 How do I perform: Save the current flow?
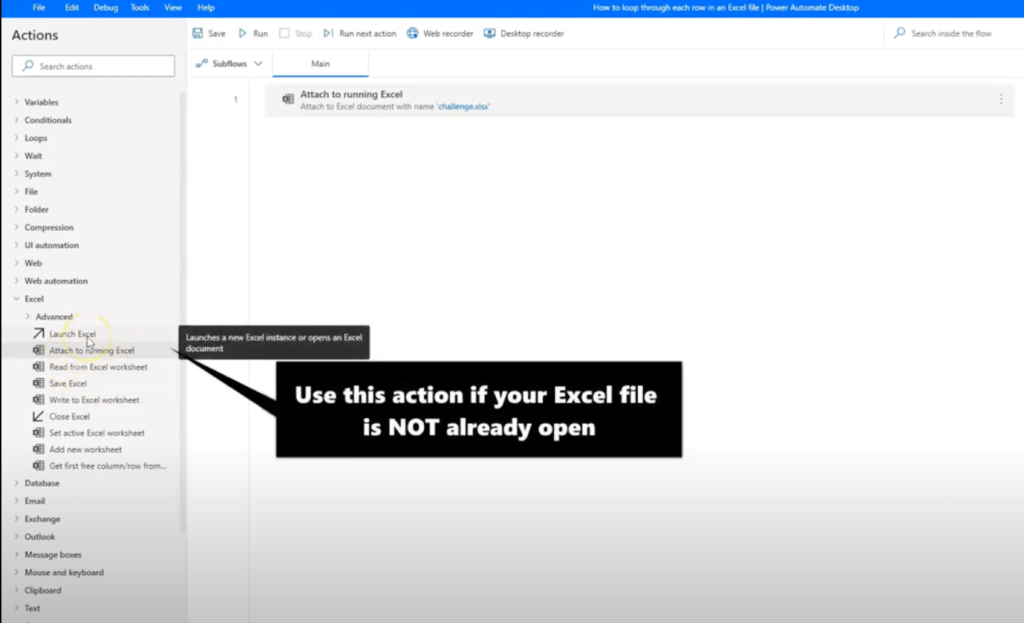[210, 32]
